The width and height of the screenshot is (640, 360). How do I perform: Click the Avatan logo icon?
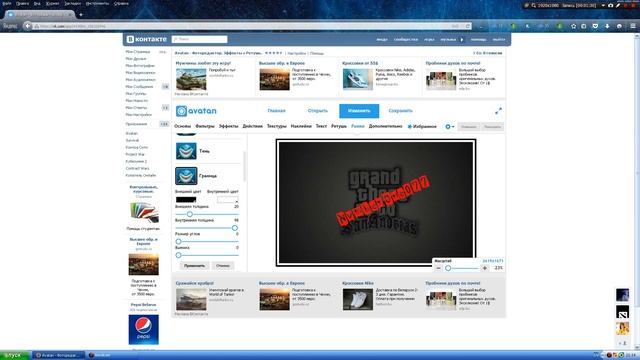point(181,111)
